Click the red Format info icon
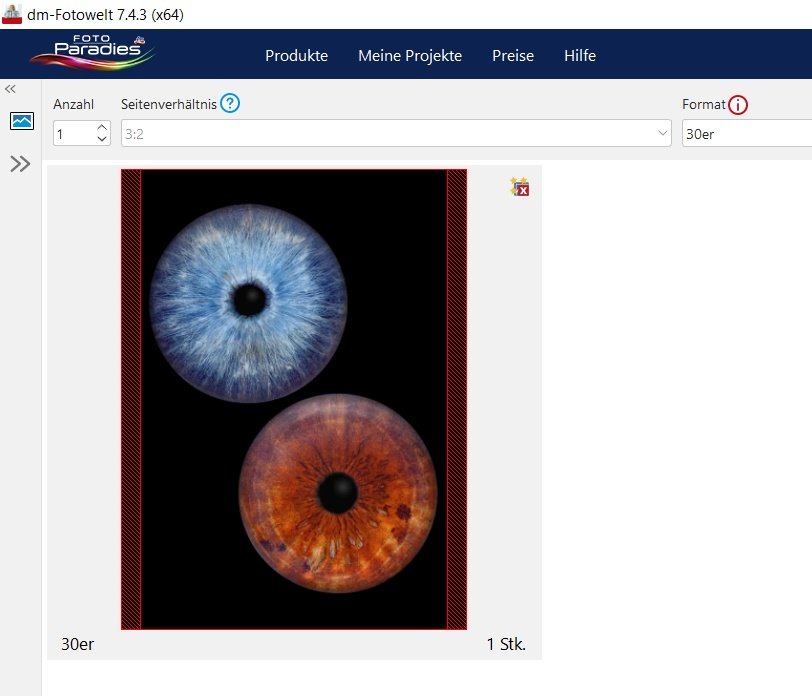The width and height of the screenshot is (812, 696). (x=738, y=105)
